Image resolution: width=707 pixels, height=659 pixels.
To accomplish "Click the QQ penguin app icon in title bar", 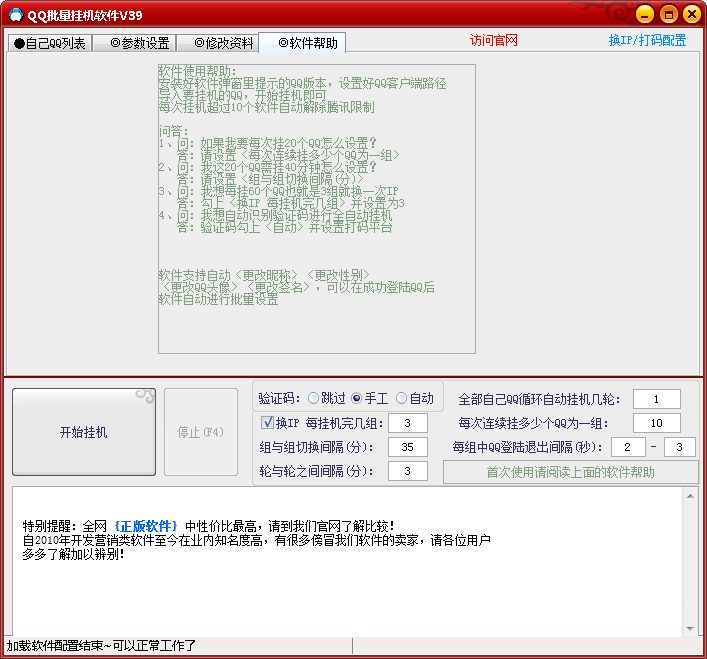I will tap(16, 15).
